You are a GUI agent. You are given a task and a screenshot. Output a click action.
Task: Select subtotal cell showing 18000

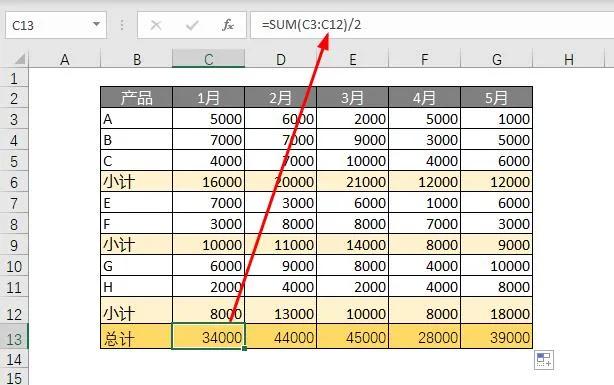coord(497,311)
